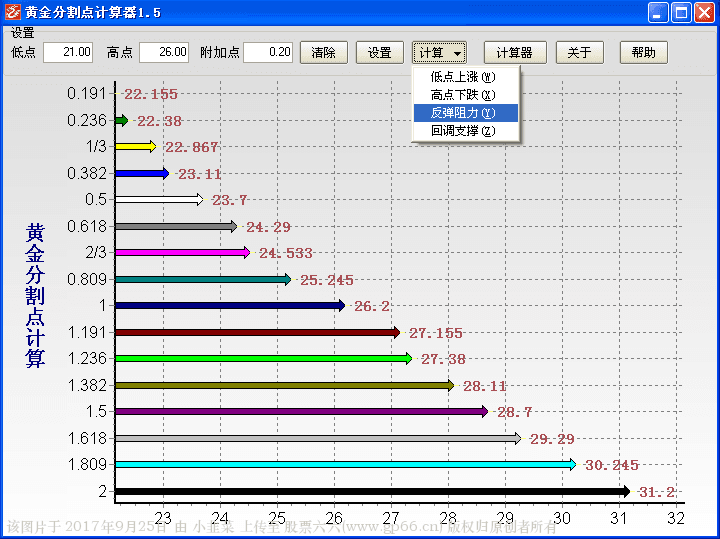Focus the 高点 input field with 26.00
The height and width of the screenshot is (539, 720).
[x=164, y=52]
